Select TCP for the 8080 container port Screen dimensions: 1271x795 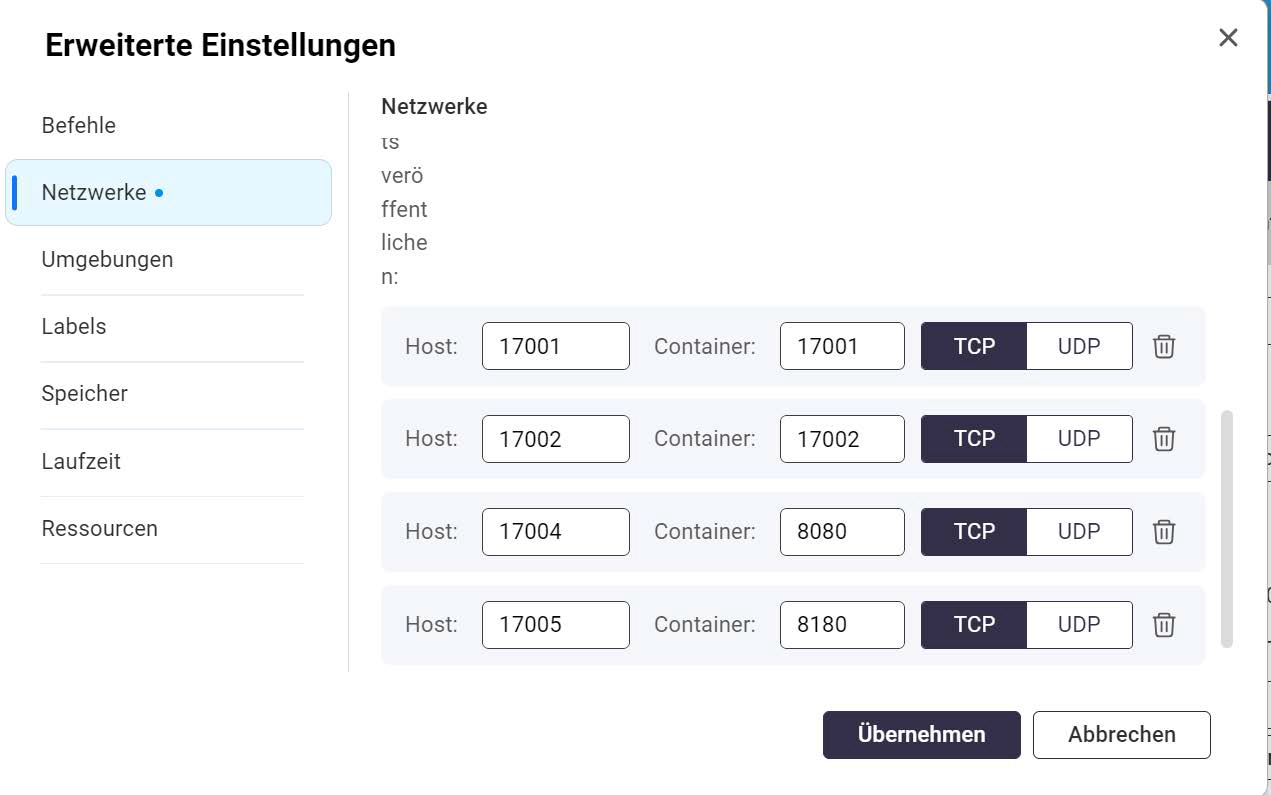pos(974,532)
